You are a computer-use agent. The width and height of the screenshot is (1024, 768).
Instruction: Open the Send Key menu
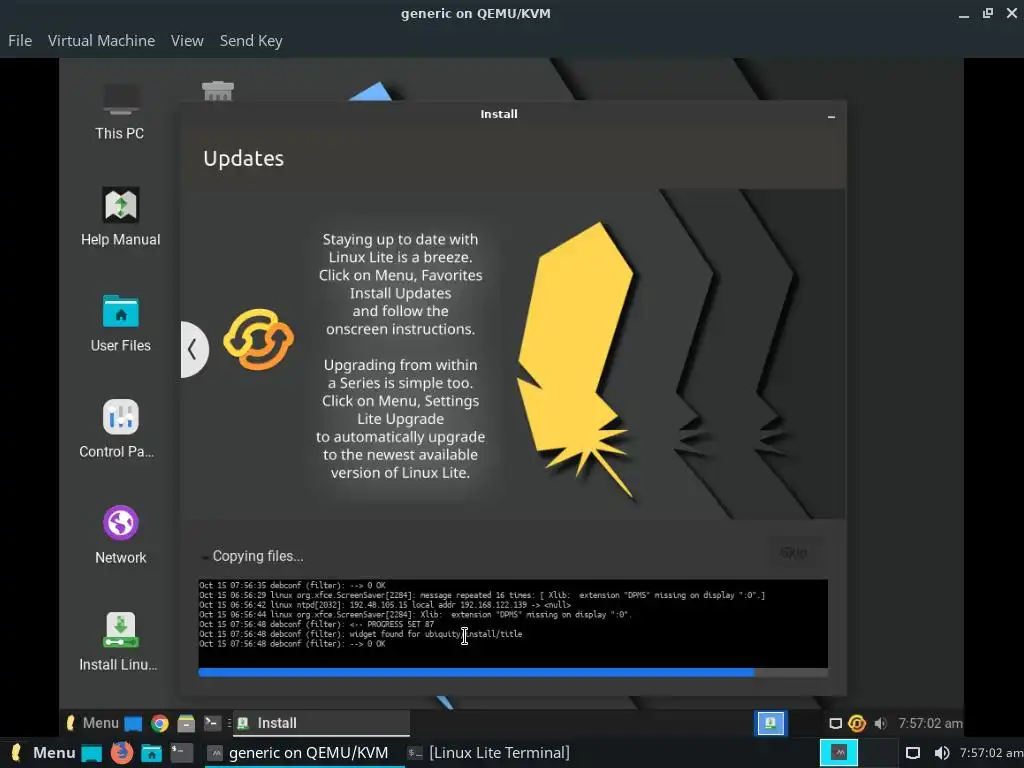251,40
